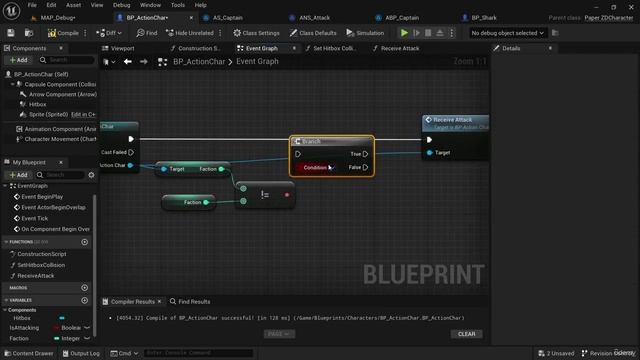The image size is (640, 360).
Task: Click the Stop playback button
Action: click(x=428, y=33)
